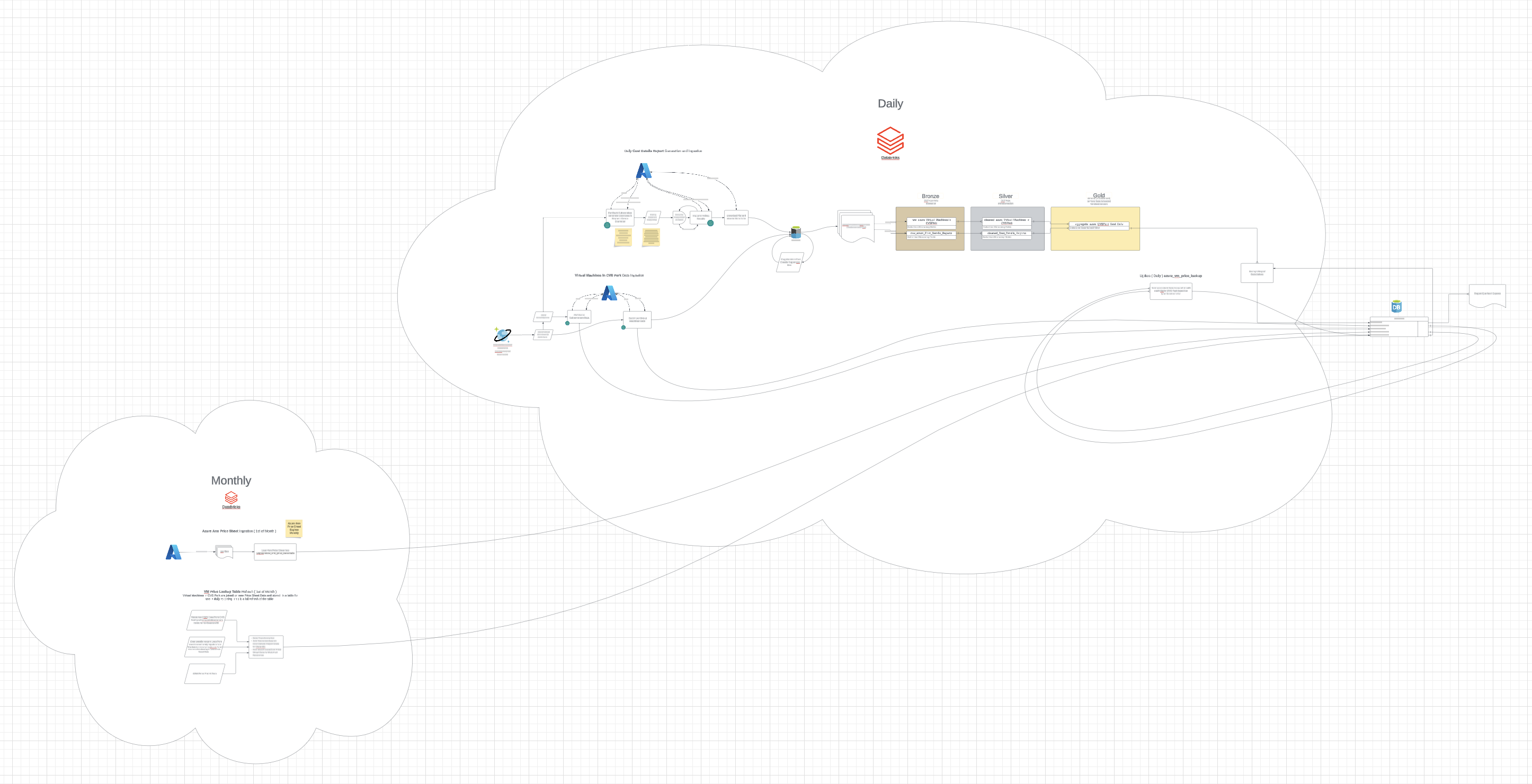The width and height of the screenshot is (1532, 784).
Task: Select the Cosmos DB planet icon
Action: coord(503,335)
